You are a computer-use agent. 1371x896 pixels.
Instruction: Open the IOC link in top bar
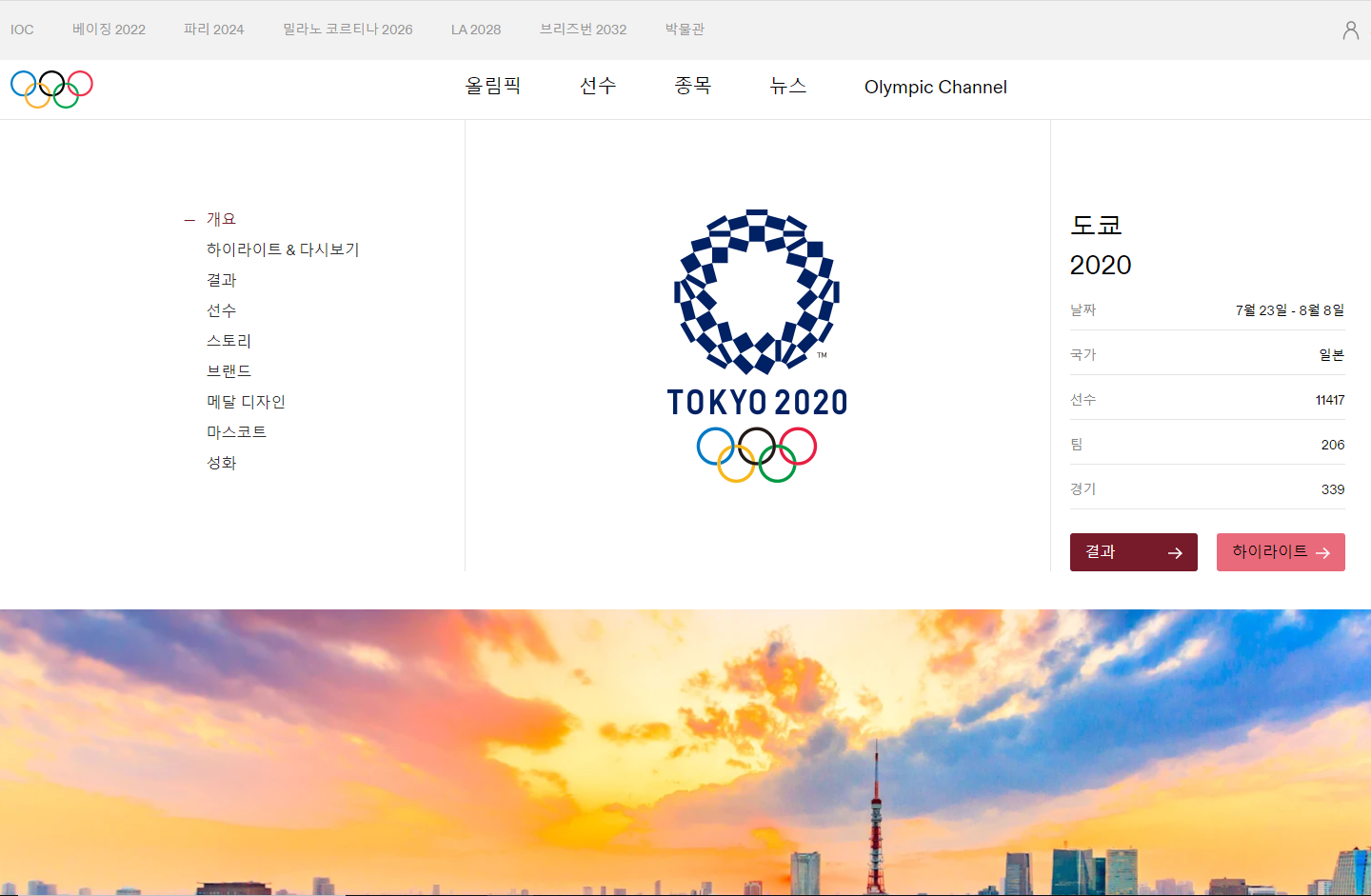pyautogui.click(x=22, y=30)
